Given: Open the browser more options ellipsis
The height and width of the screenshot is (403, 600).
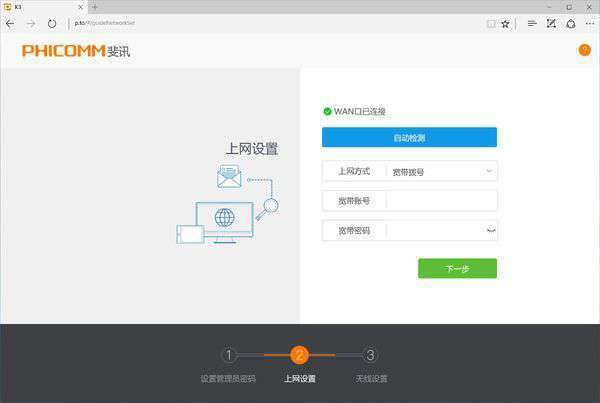Looking at the screenshot, I should [x=590, y=23].
